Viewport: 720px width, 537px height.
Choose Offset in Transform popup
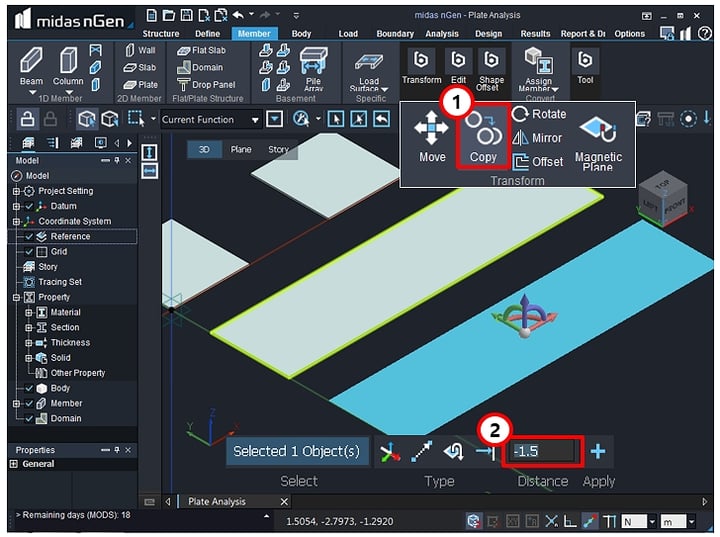538,162
